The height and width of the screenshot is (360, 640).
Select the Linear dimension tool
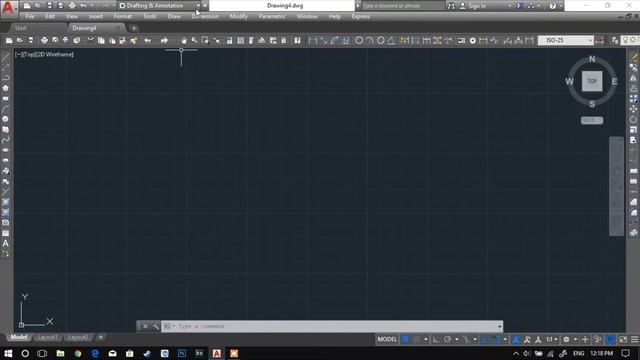(x=313, y=40)
